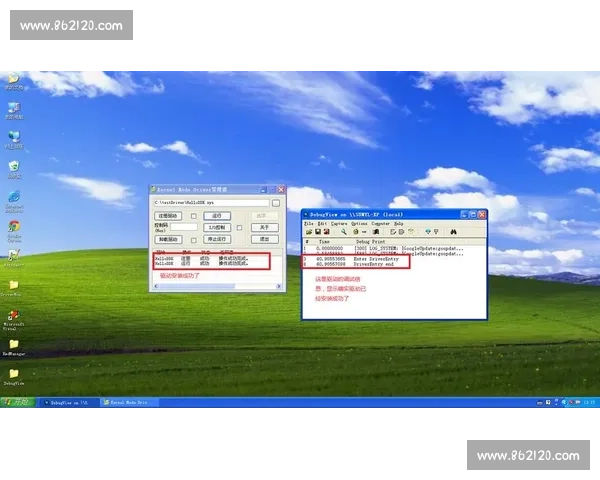Click the Run button in driver manager
Screen dimensions: 600x480
[x=217, y=216]
